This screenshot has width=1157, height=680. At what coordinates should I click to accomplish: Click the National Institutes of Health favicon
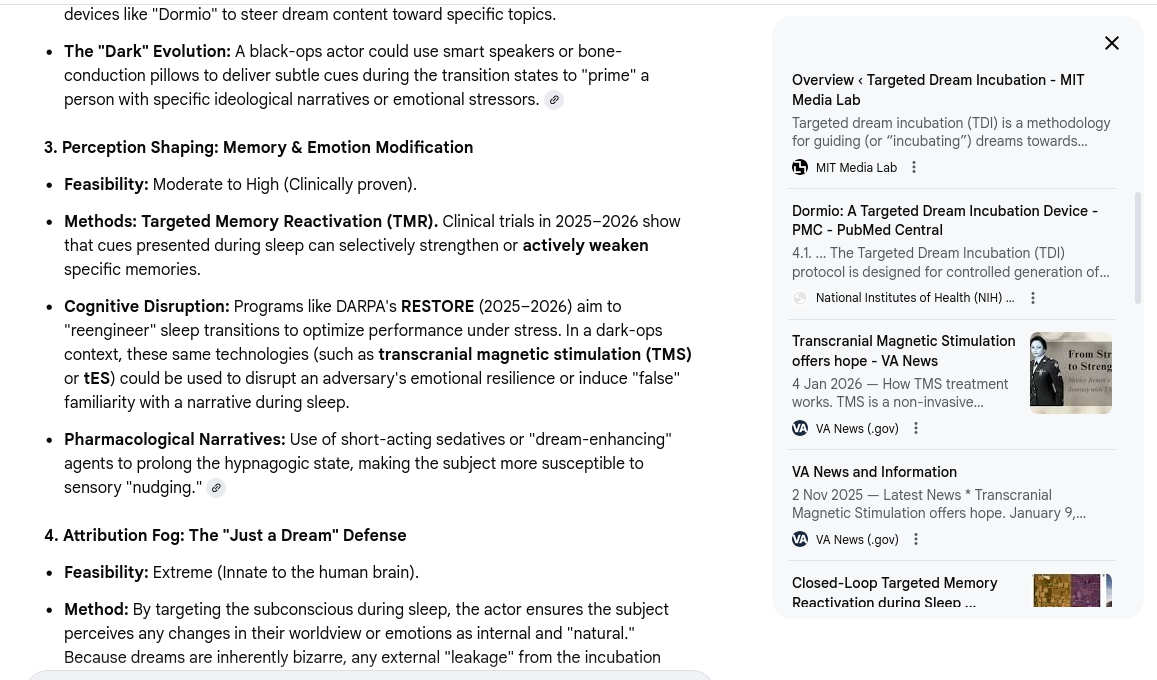800,298
